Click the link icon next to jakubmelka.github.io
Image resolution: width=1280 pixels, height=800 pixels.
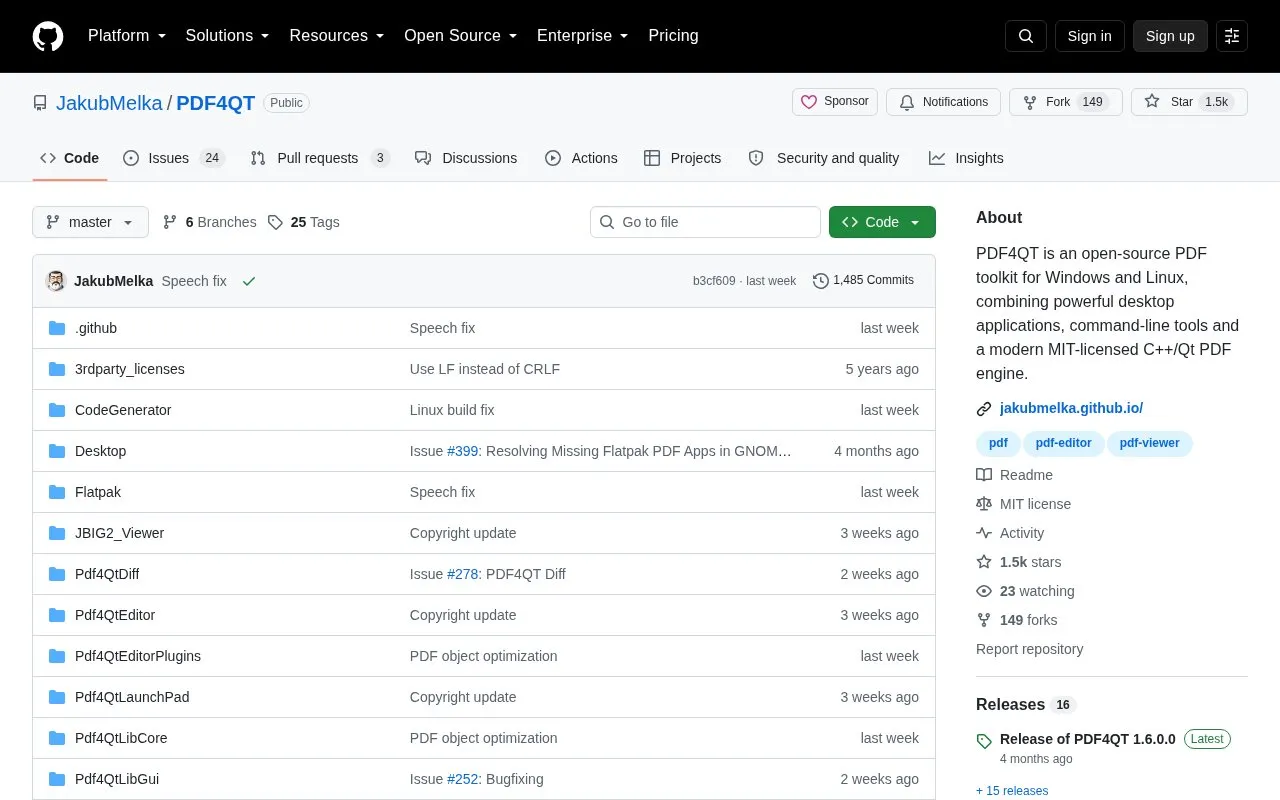point(984,408)
